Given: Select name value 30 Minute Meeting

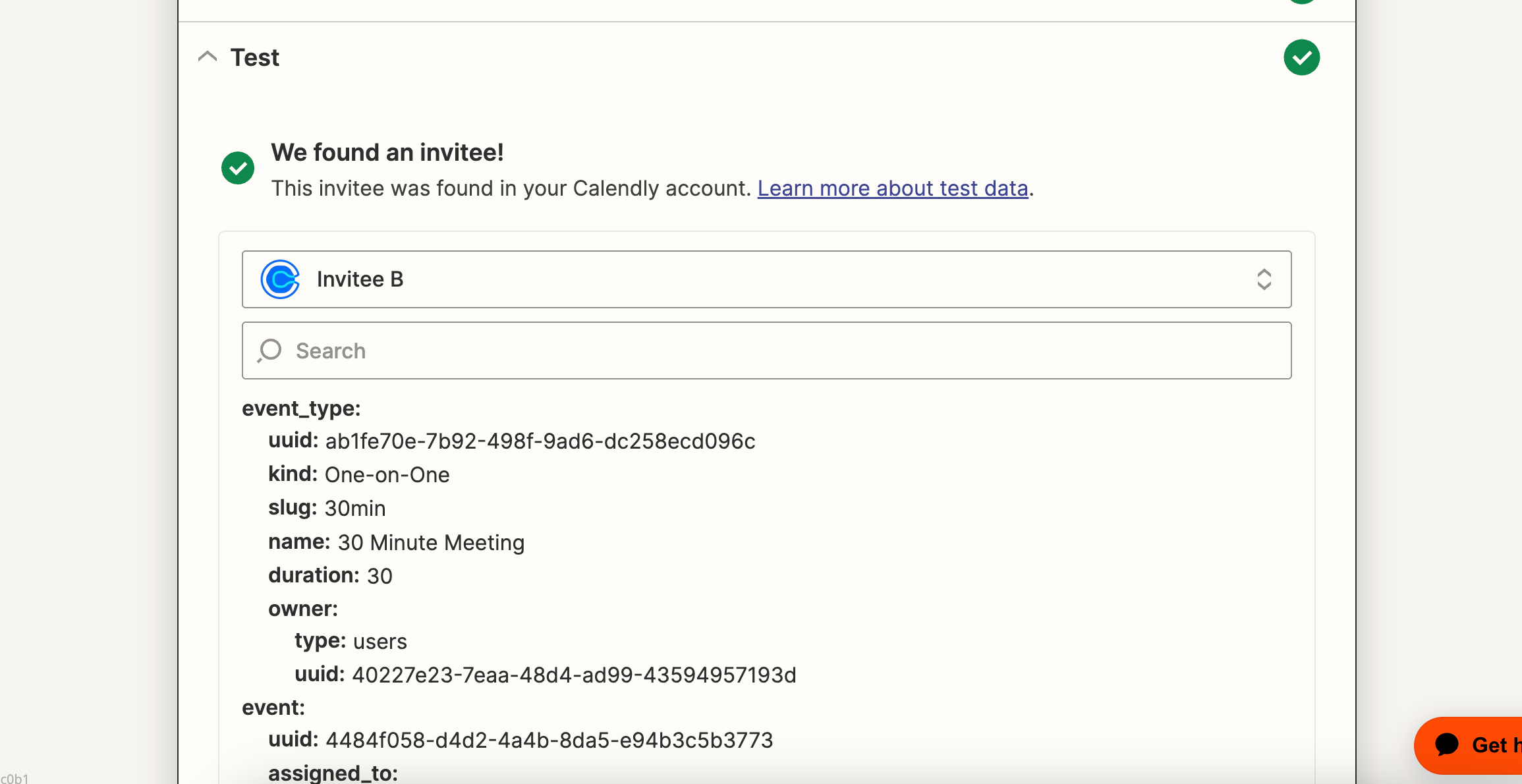Looking at the screenshot, I should click(x=432, y=543).
